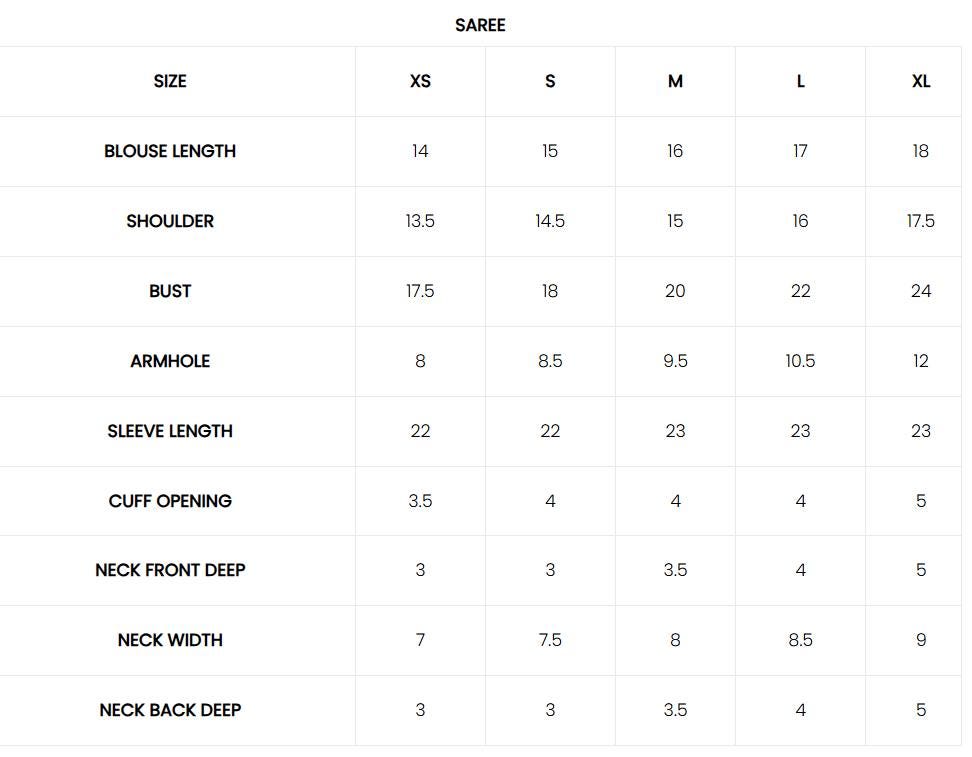
Task: Select the blouse length value for size S
Action: click(550, 151)
